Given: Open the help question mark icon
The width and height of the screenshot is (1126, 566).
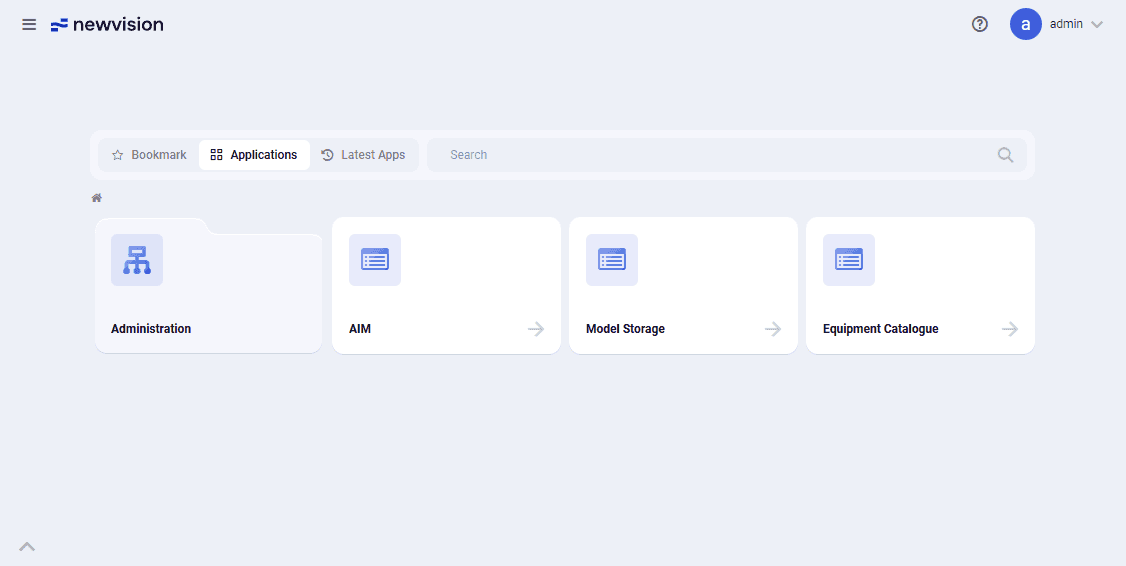Looking at the screenshot, I should 980,24.
